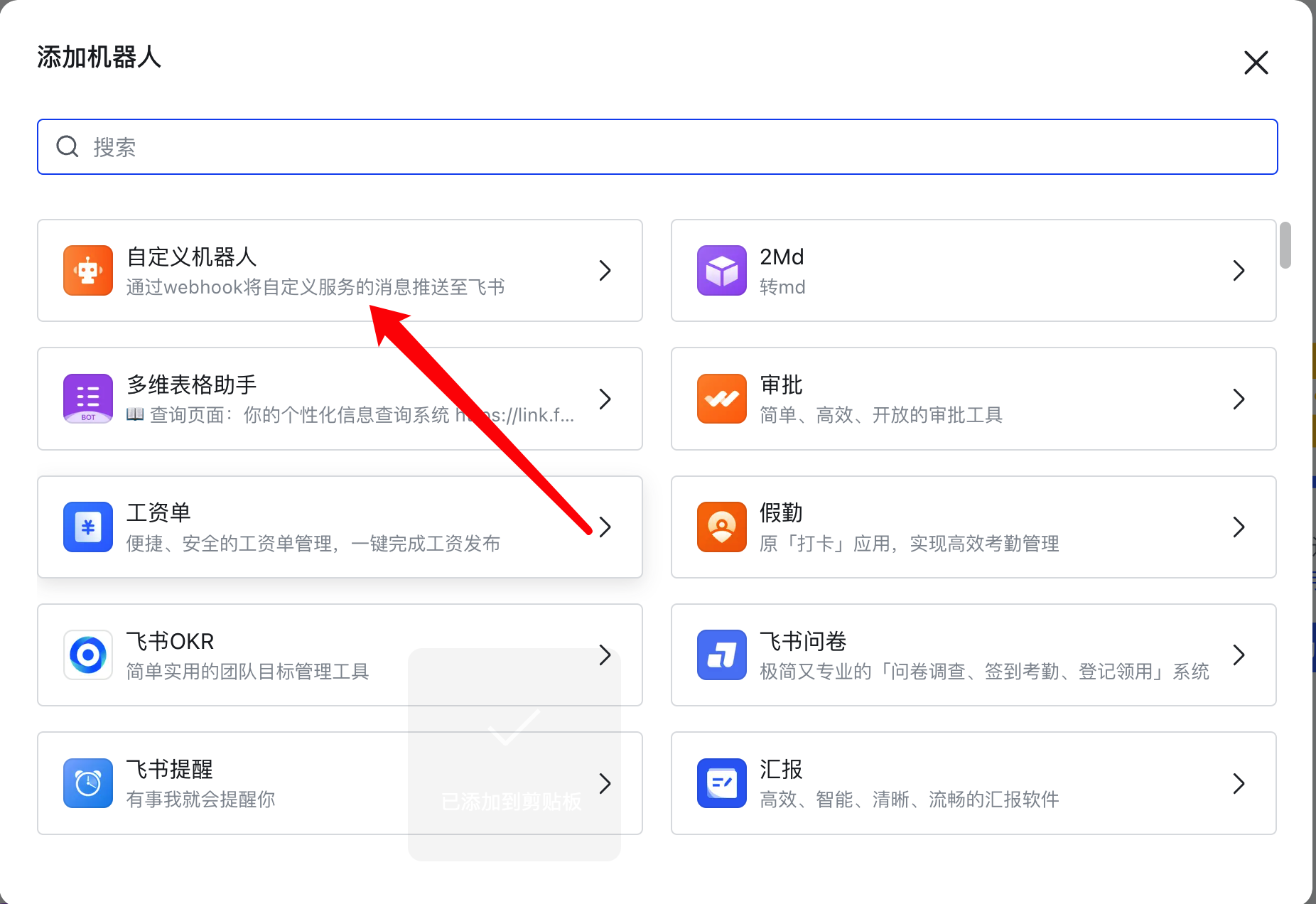Click the 飞书OKR circular target icon
The height and width of the screenshot is (904, 1316).
click(x=88, y=655)
